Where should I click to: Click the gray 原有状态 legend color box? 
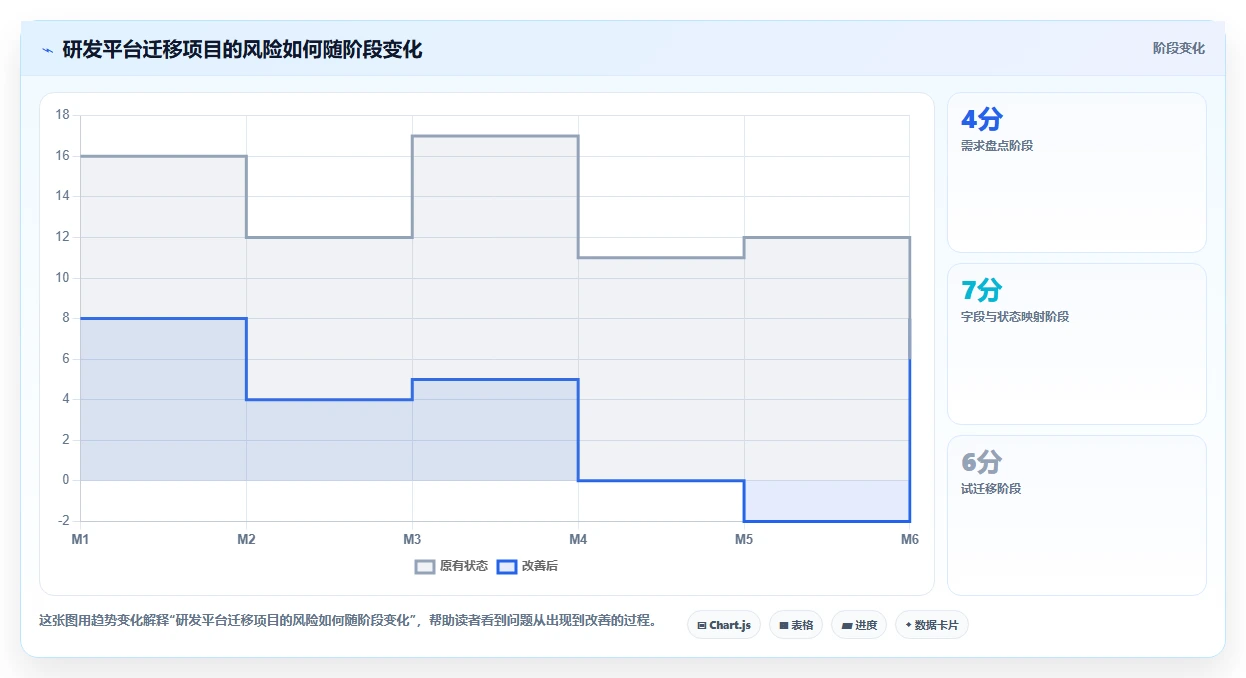(425, 566)
